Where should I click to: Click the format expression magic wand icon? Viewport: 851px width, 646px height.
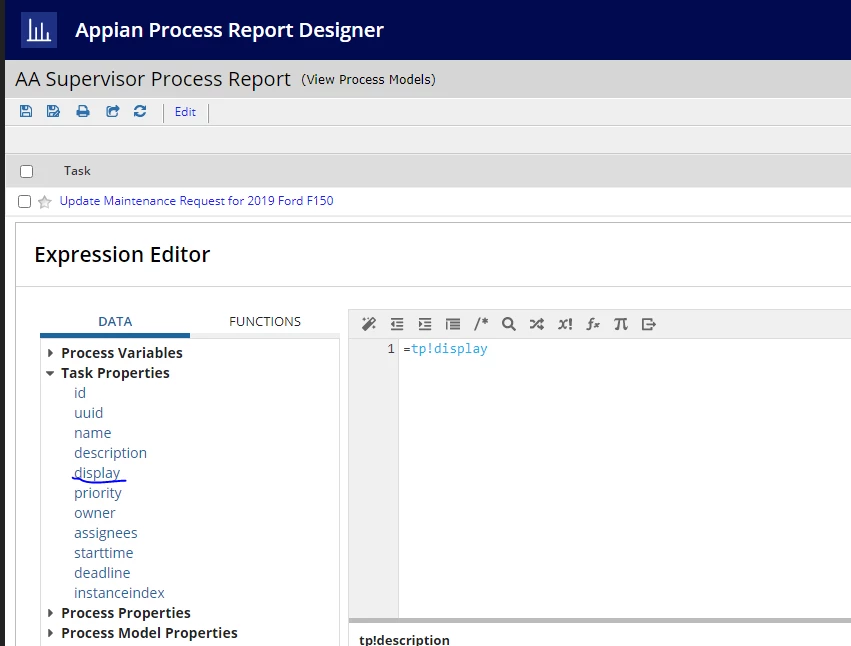[369, 324]
